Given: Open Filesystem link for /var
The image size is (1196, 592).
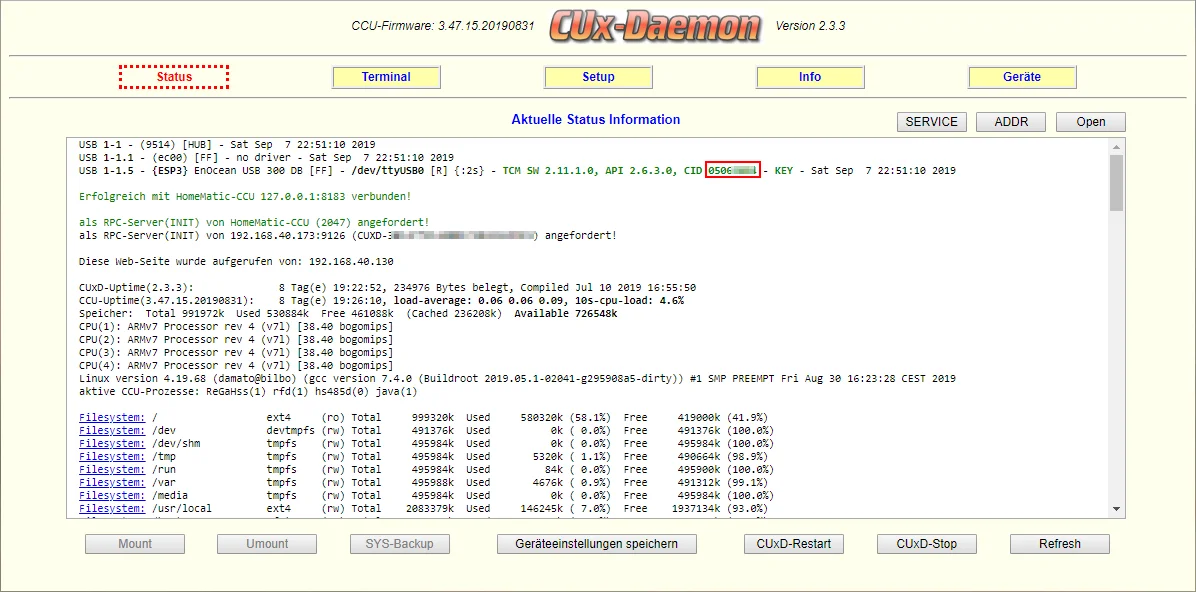Looking at the screenshot, I should 112,482.
